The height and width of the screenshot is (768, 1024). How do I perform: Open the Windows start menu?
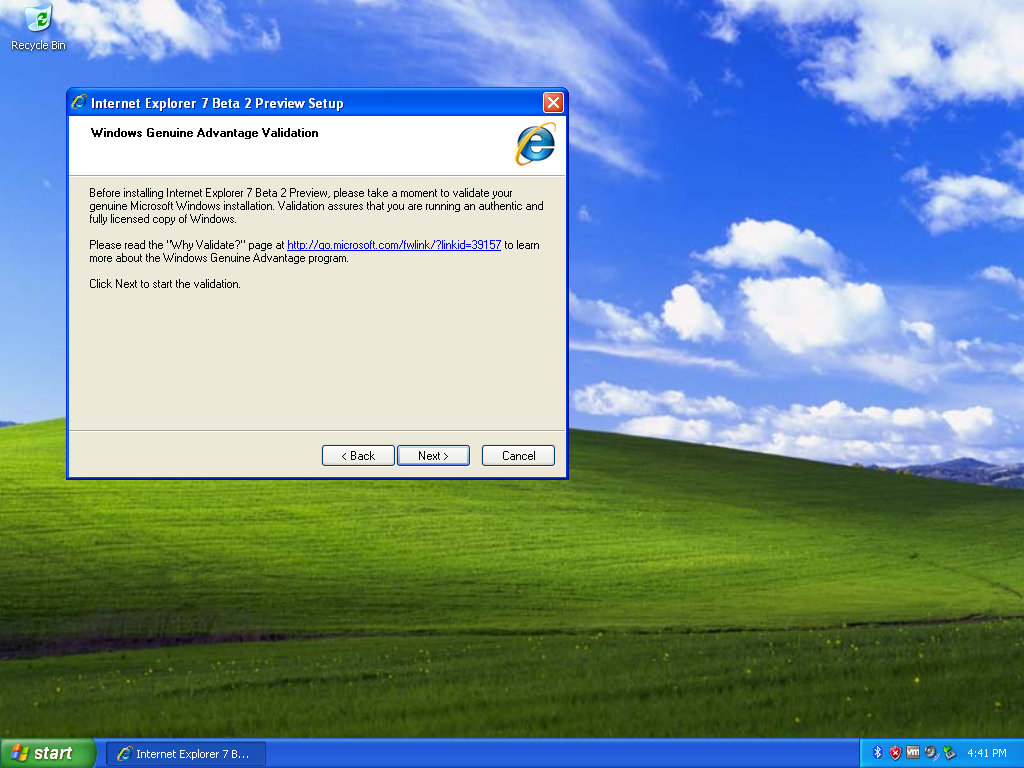[48, 753]
